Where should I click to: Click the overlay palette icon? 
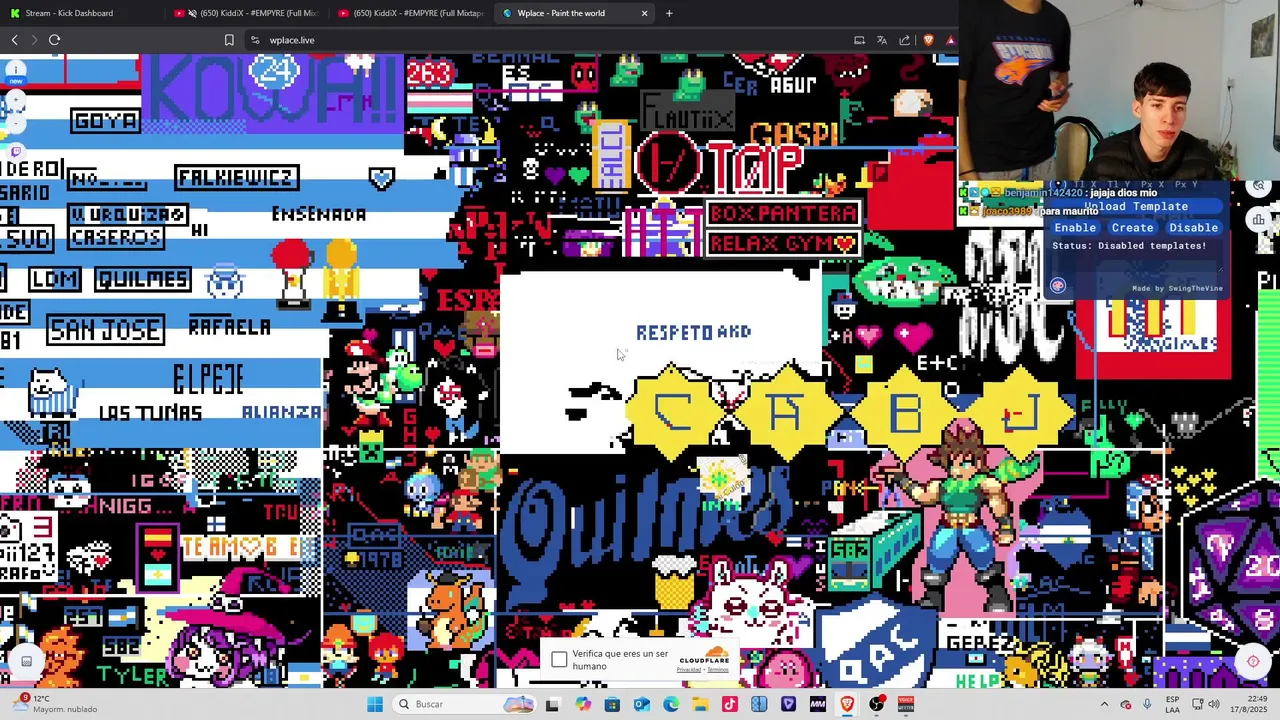[x=1058, y=286]
